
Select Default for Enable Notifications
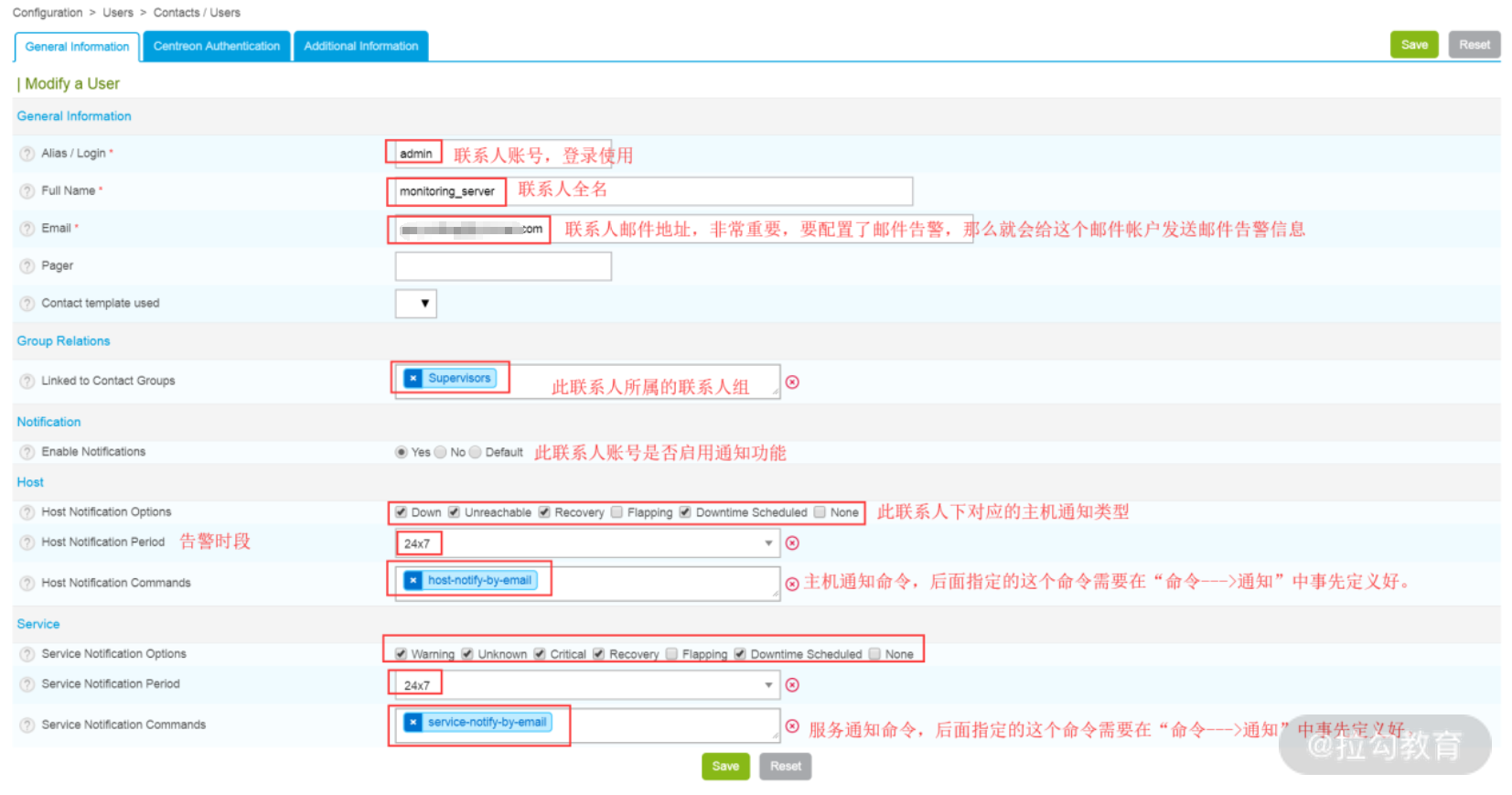click(475, 452)
